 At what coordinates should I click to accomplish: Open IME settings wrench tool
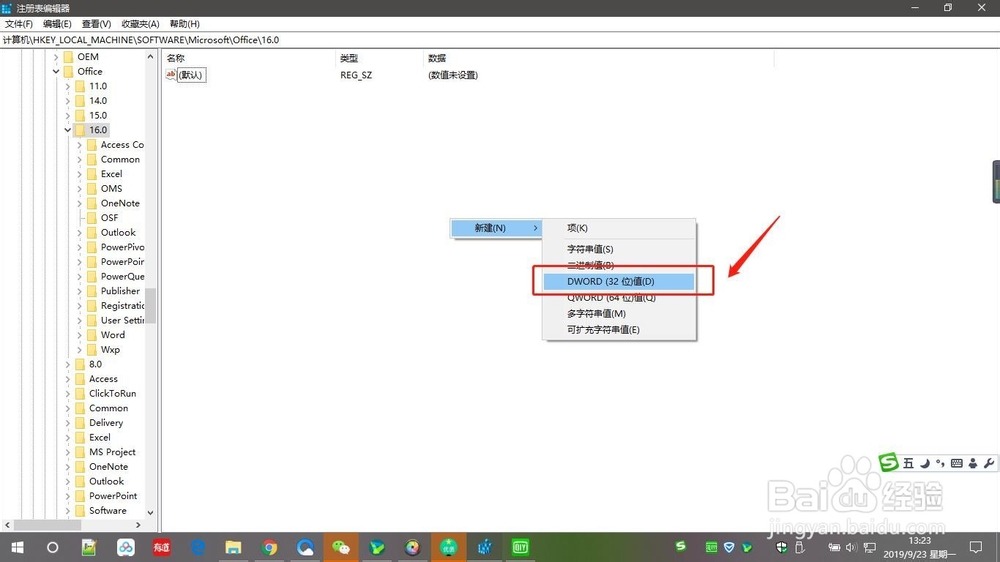pos(989,463)
